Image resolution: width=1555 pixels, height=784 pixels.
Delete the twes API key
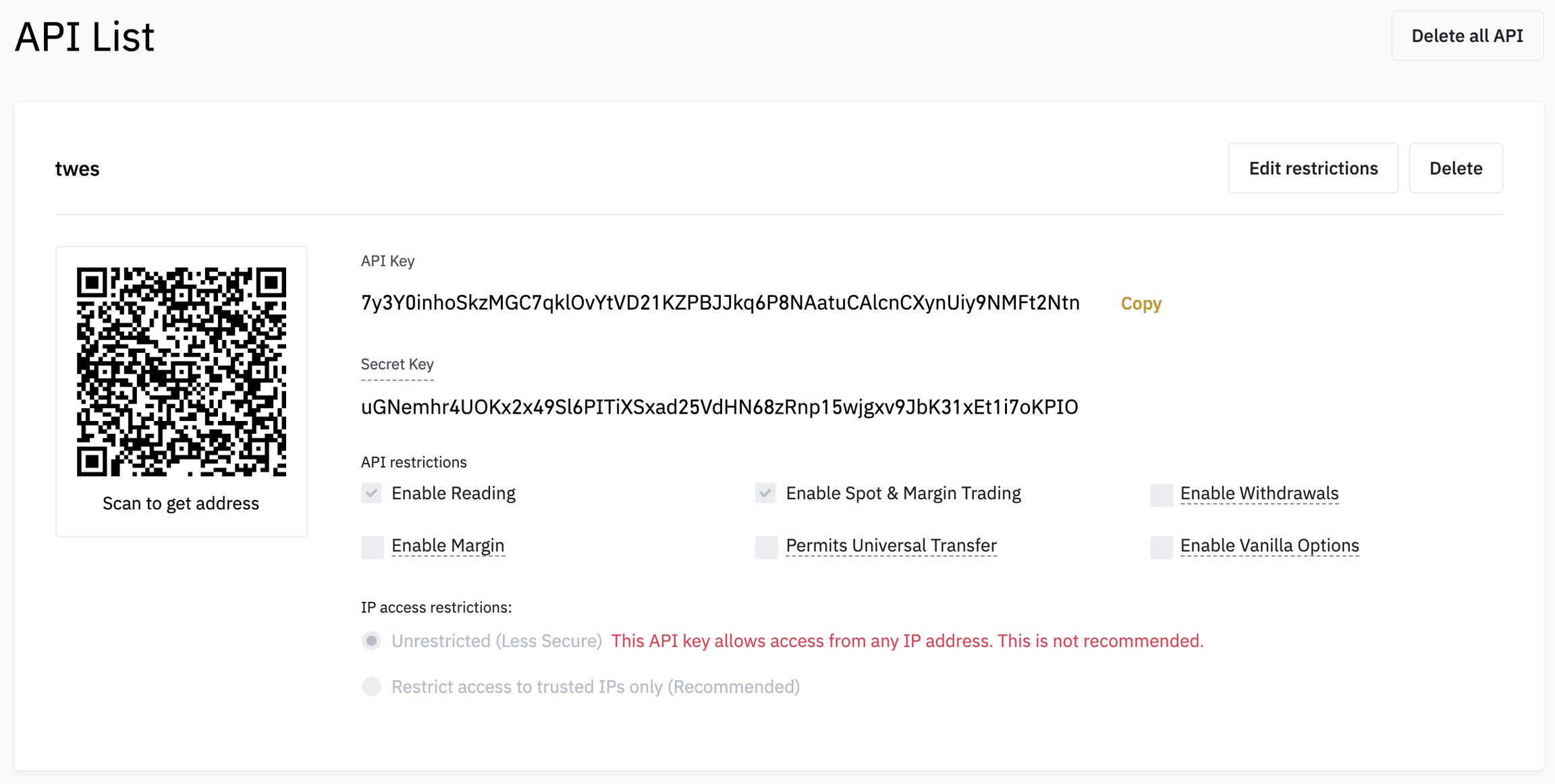1455,168
